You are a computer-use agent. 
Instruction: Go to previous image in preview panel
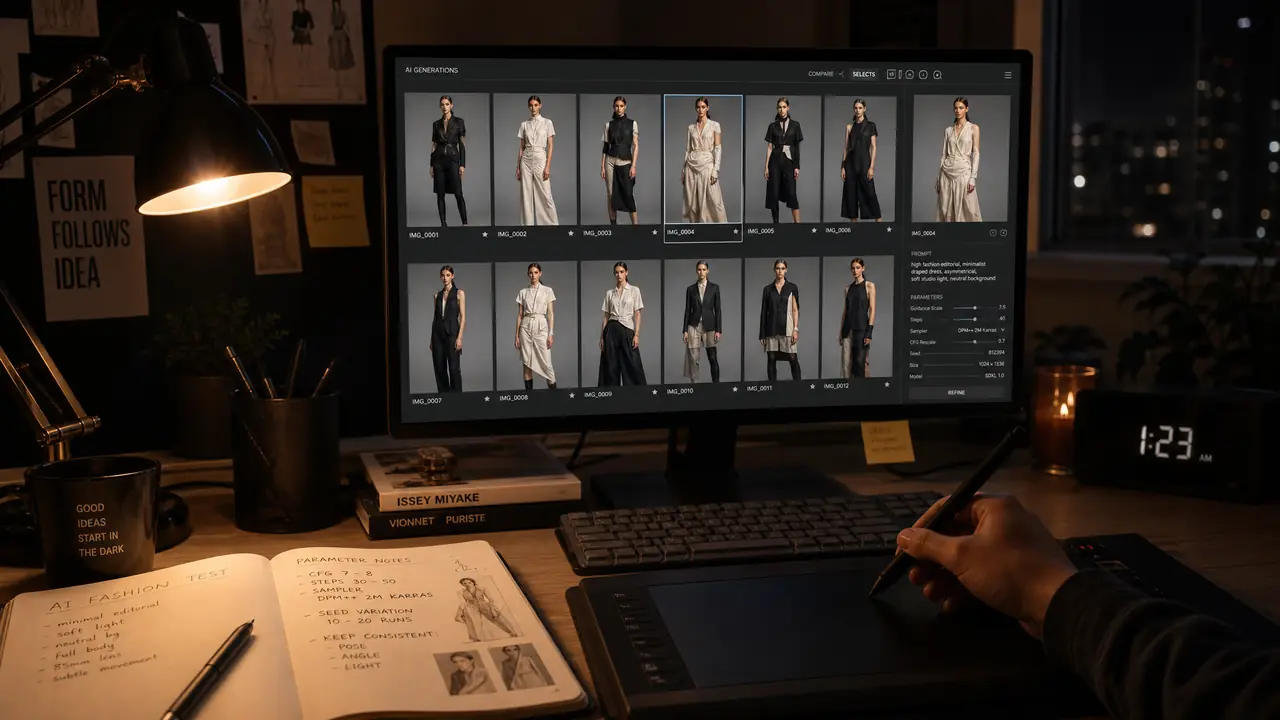993,233
